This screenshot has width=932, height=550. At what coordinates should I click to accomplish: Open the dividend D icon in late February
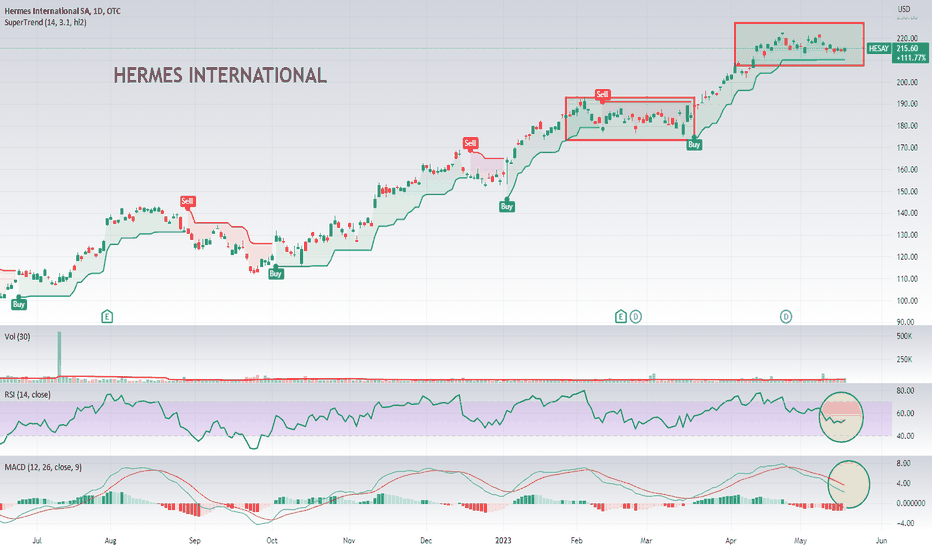635,316
